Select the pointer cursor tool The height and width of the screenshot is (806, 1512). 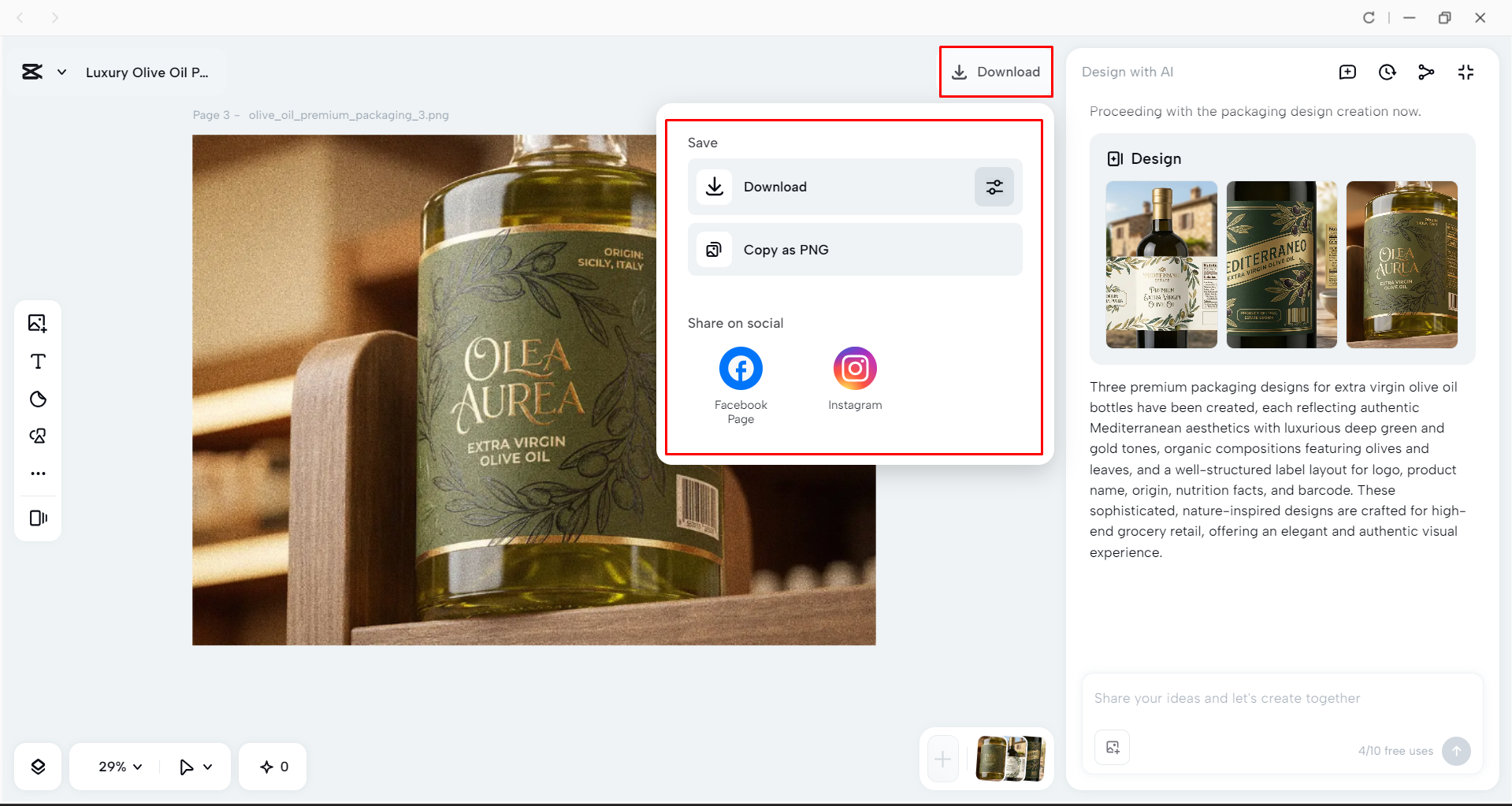click(x=186, y=767)
